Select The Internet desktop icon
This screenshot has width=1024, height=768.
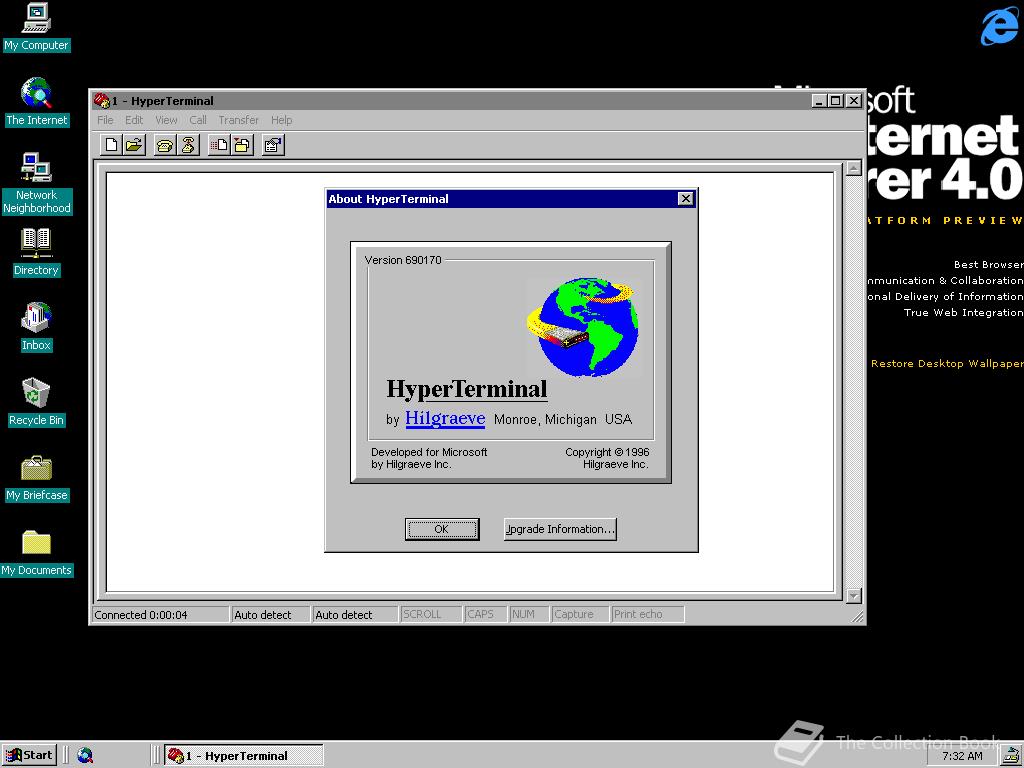tap(37, 102)
